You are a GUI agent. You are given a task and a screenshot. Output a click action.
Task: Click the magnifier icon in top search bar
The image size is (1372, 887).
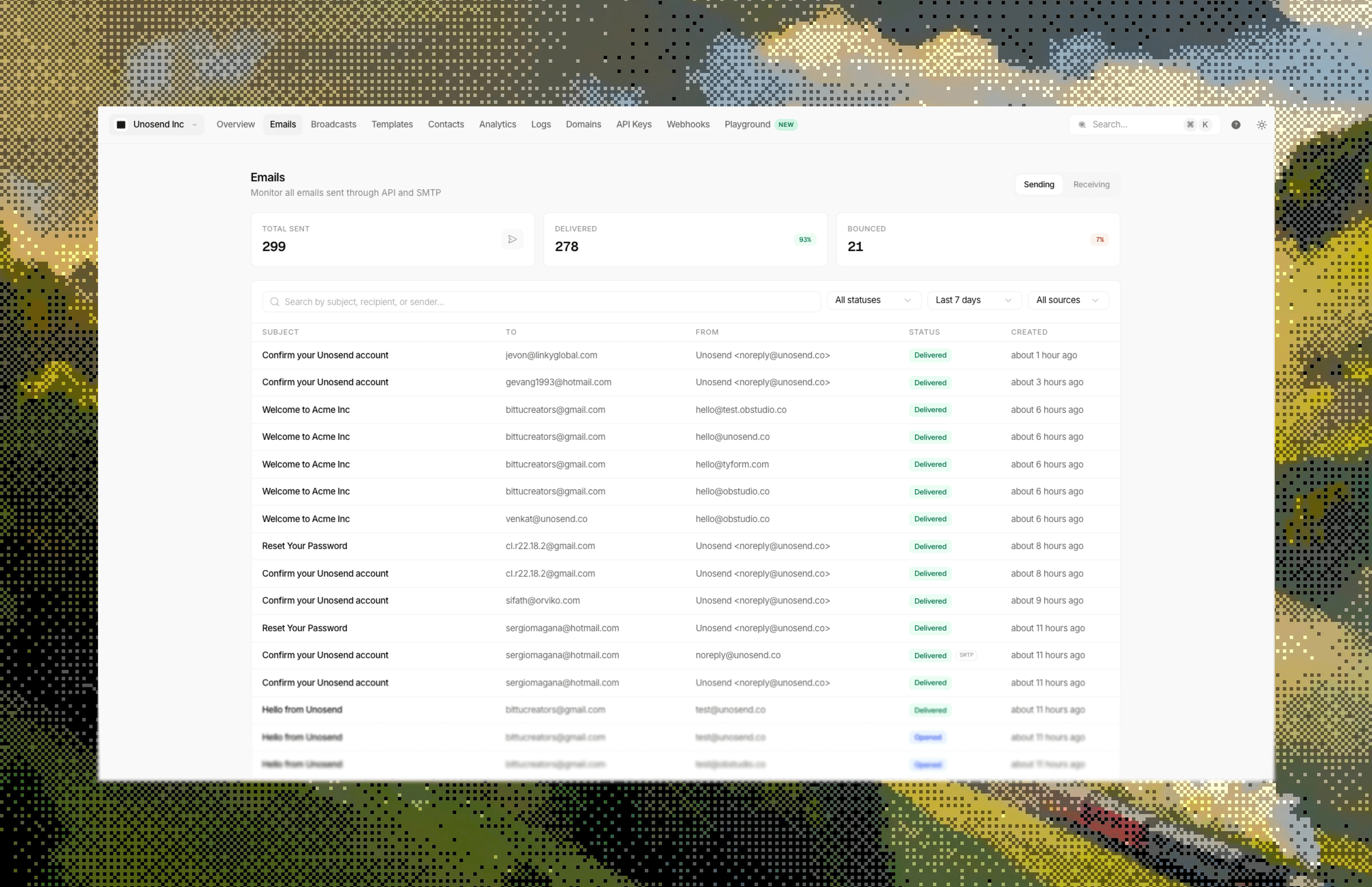tap(1082, 124)
